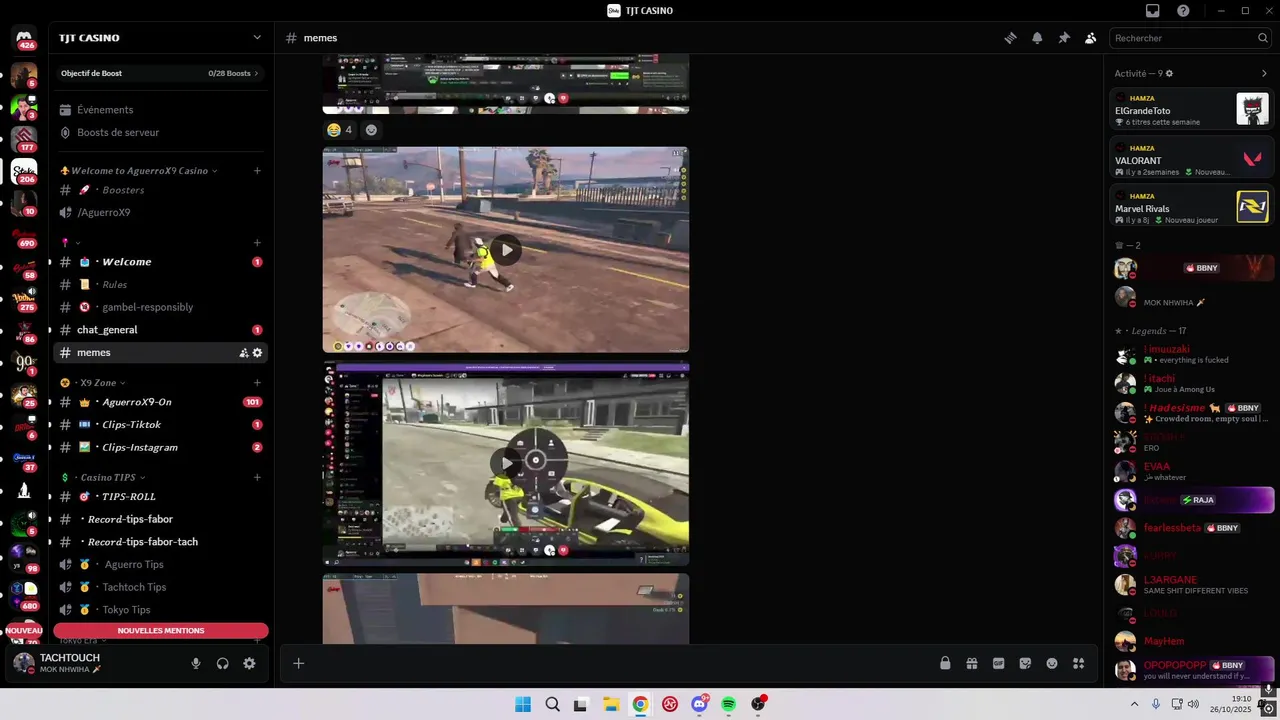1280x720 pixels.
Task: Collapse the Casino TIPS category
Action: 143,478
